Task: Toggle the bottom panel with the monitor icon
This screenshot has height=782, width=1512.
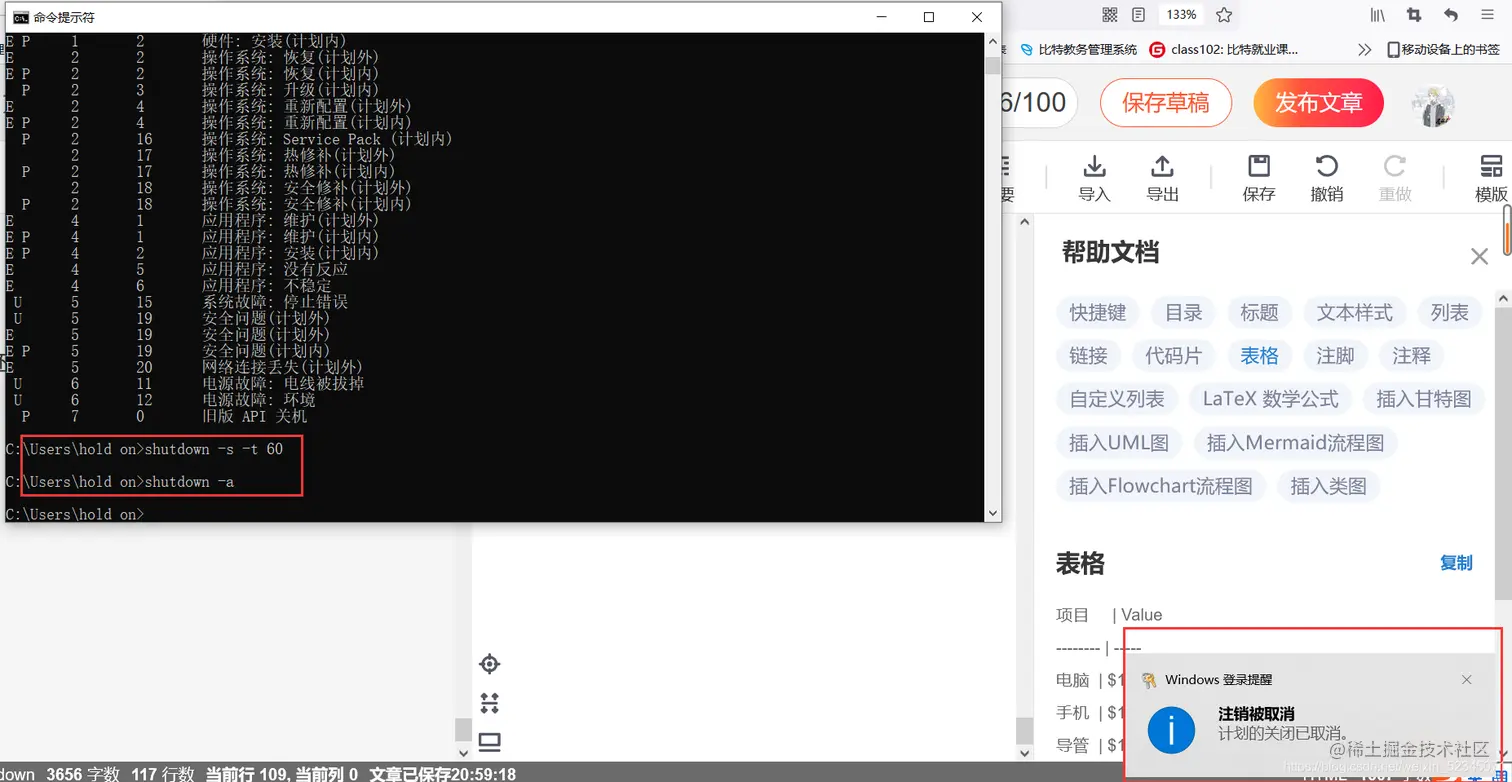Action: [489, 742]
